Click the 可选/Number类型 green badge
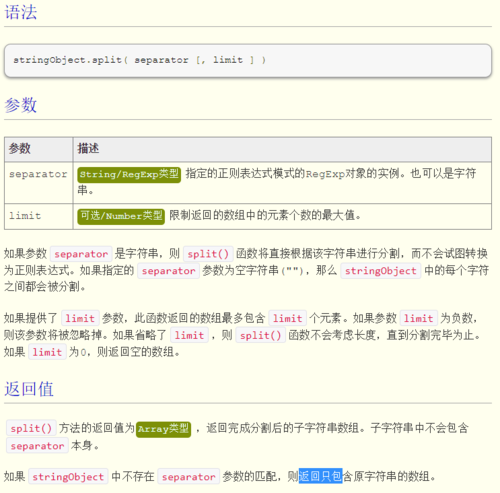 click(x=121, y=216)
